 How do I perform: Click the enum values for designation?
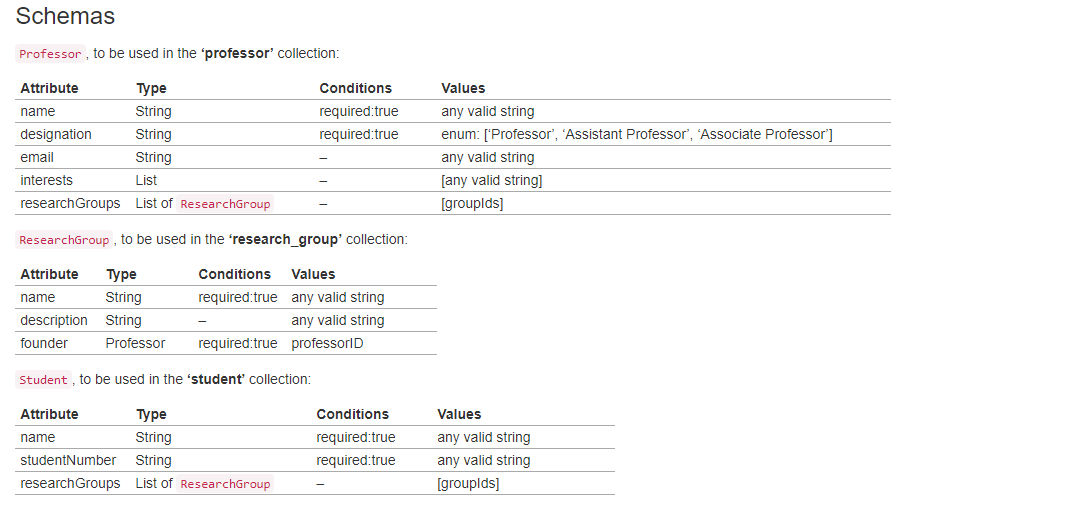[x=636, y=134]
